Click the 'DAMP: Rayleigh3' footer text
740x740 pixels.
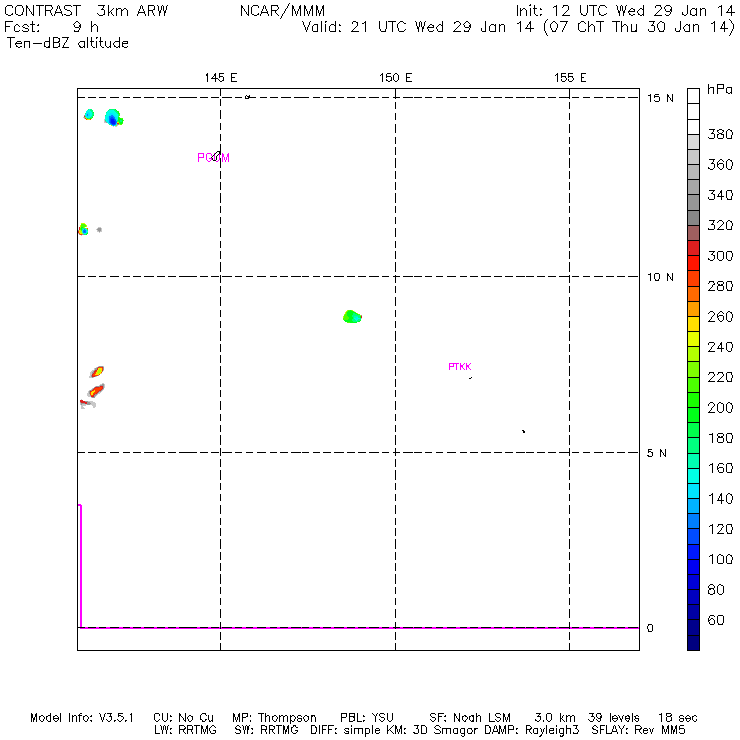(532, 730)
